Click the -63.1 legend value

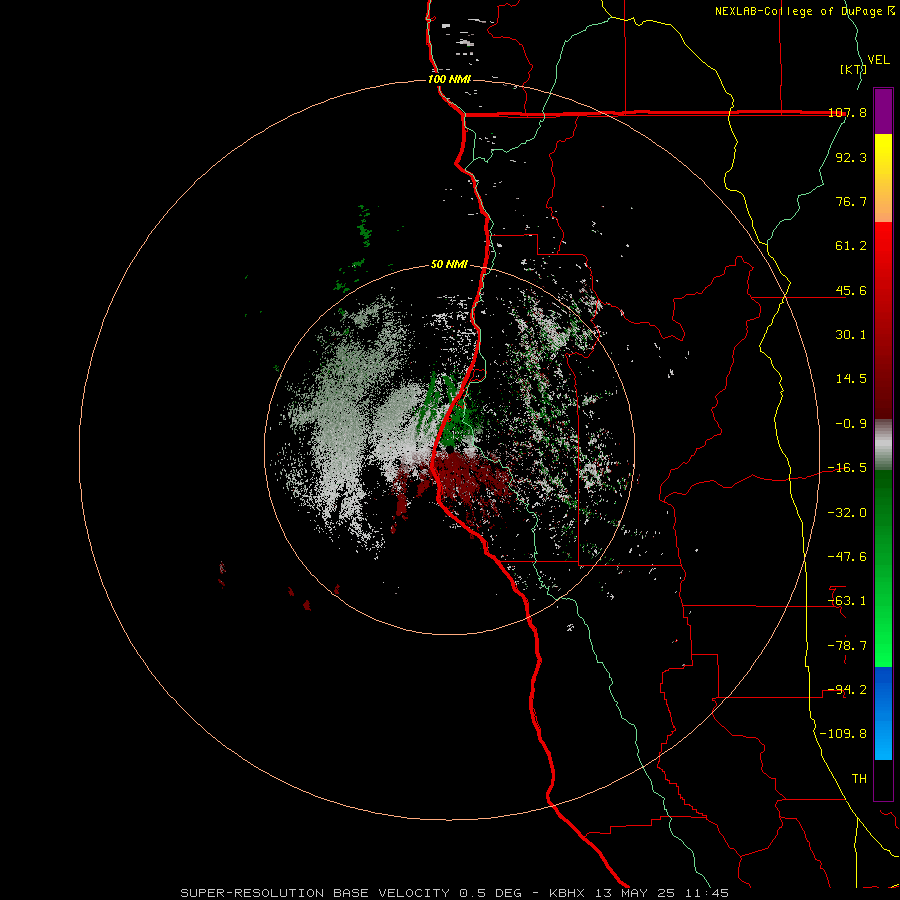pyautogui.click(x=847, y=601)
